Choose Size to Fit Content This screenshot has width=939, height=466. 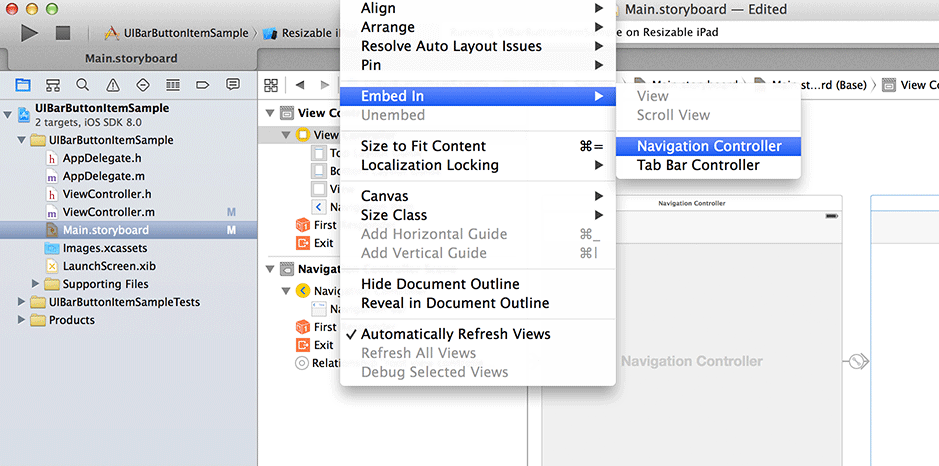pos(478,147)
